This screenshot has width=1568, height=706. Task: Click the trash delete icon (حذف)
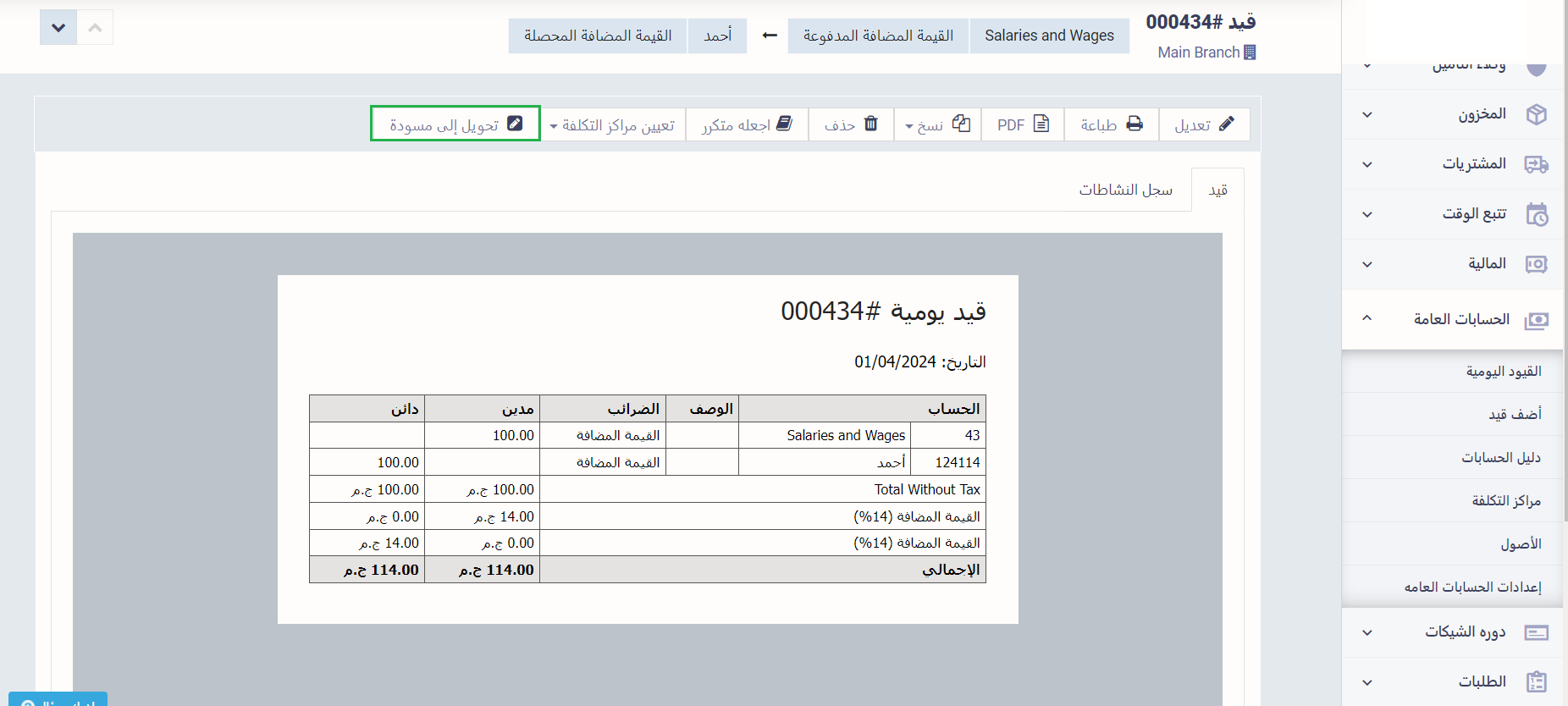tap(871, 124)
